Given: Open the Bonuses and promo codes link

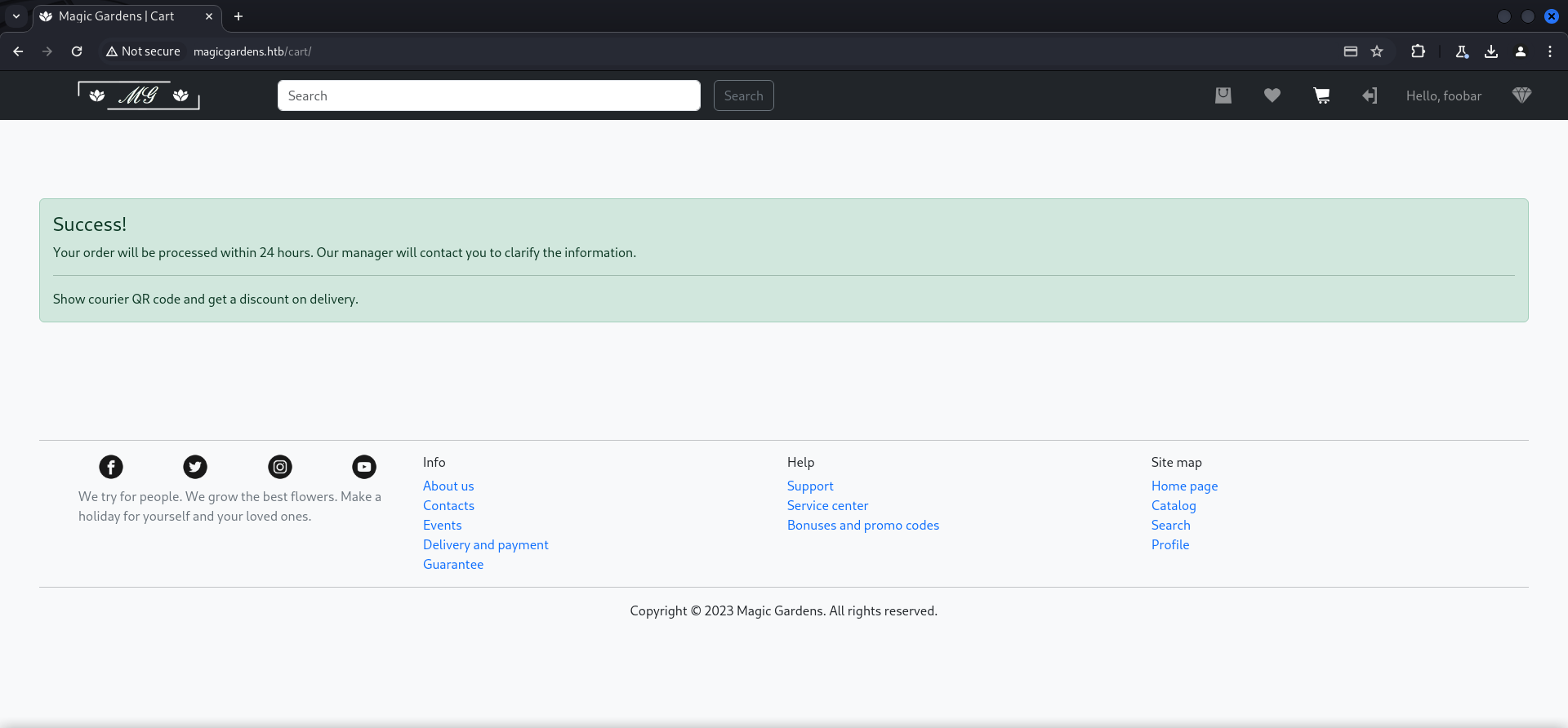Looking at the screenshot, I should click(863, 526).
